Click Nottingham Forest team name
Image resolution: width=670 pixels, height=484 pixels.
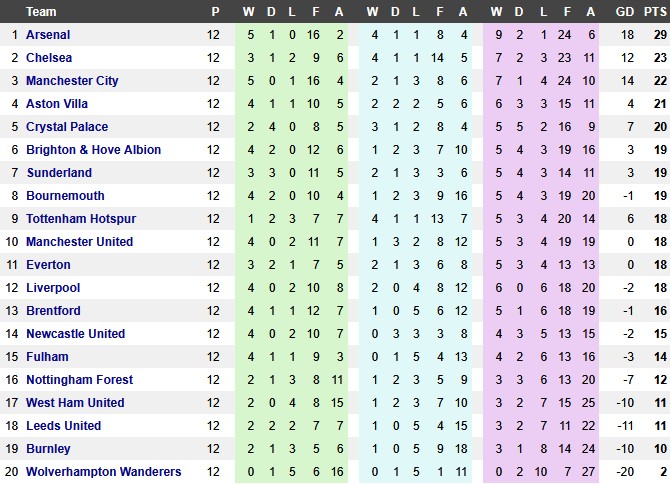78,380
